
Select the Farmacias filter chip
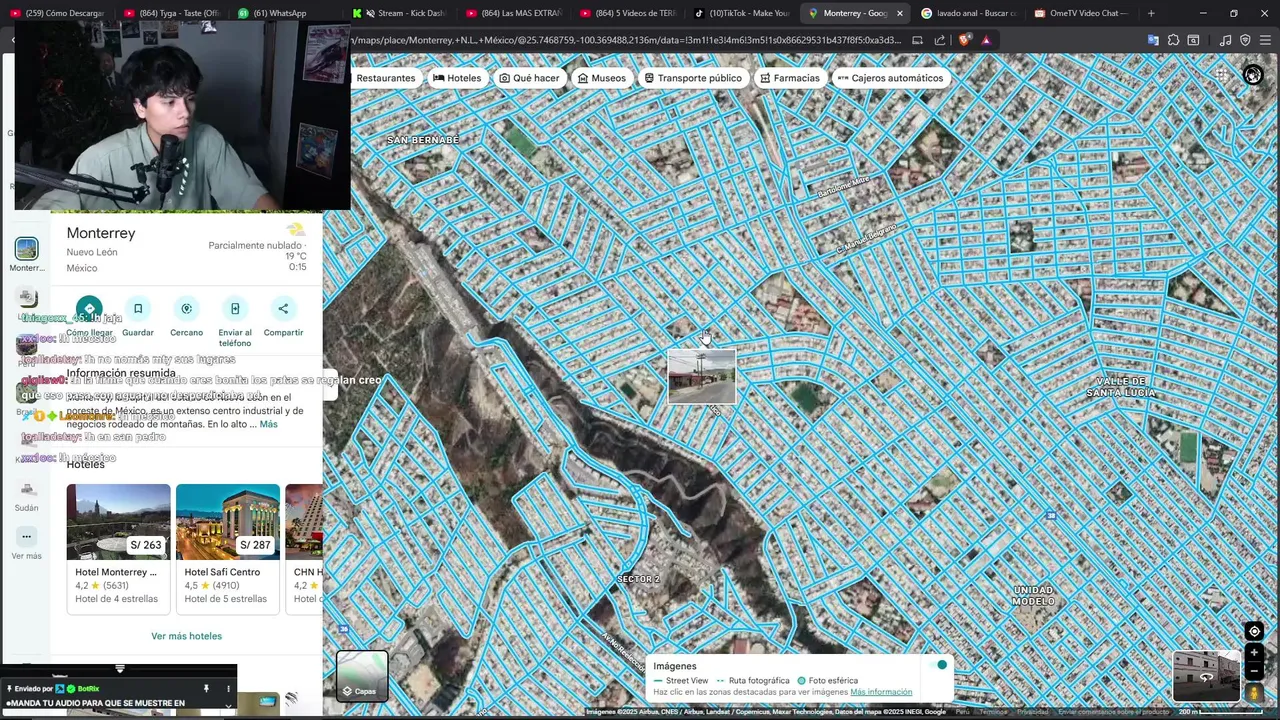click(x=790, y=78)
